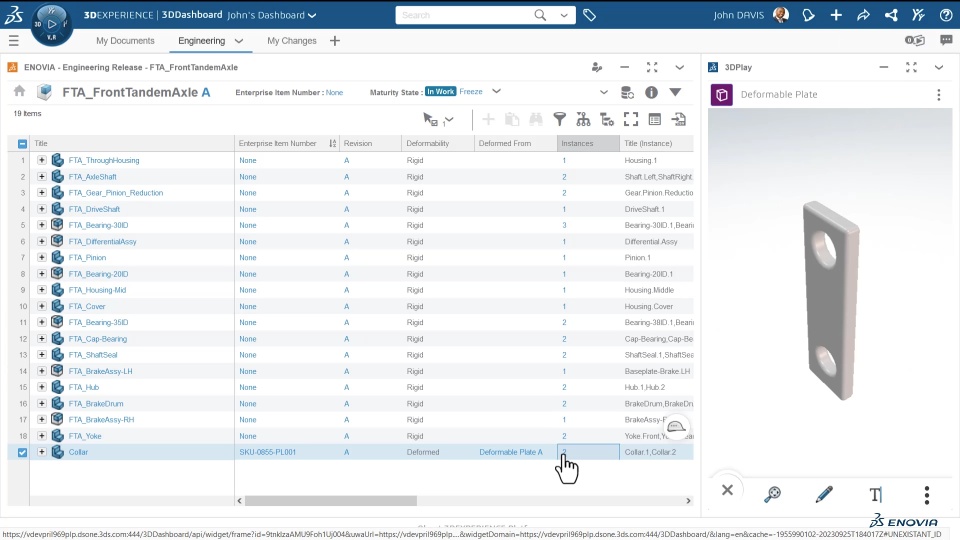
Task: Toggle the view switch near chat icon
Action: pyautogui.click(x=915, y=40)
